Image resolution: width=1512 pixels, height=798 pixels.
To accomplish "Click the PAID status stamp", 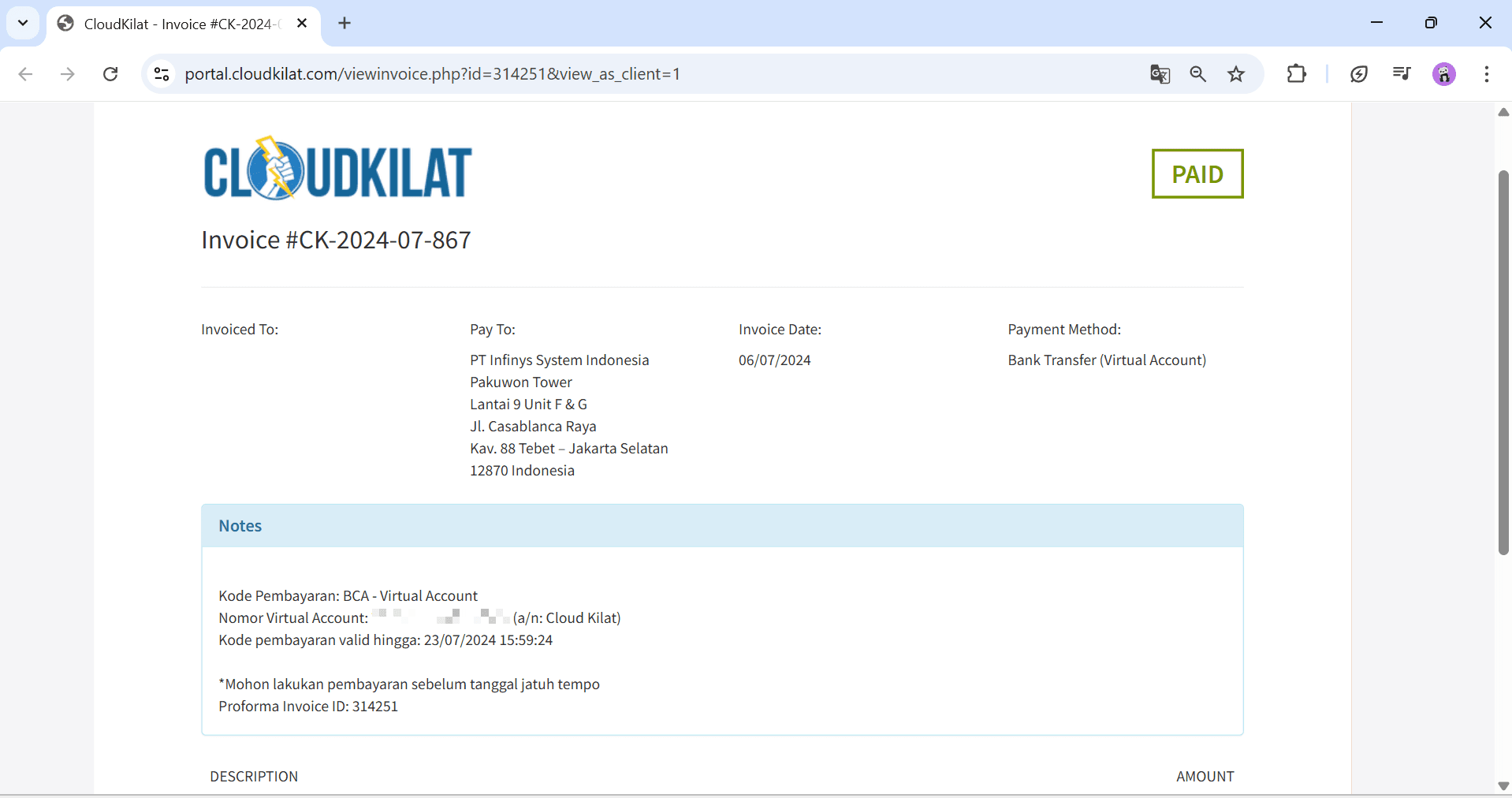I will coord(1197,173).
